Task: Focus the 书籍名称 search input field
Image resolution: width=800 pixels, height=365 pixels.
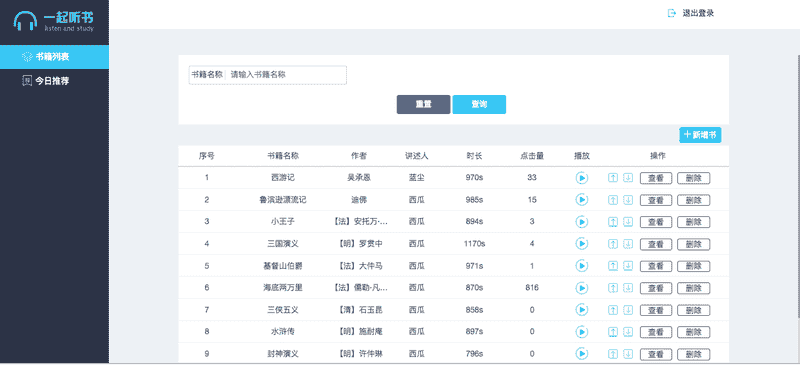Action: [286, 75]
